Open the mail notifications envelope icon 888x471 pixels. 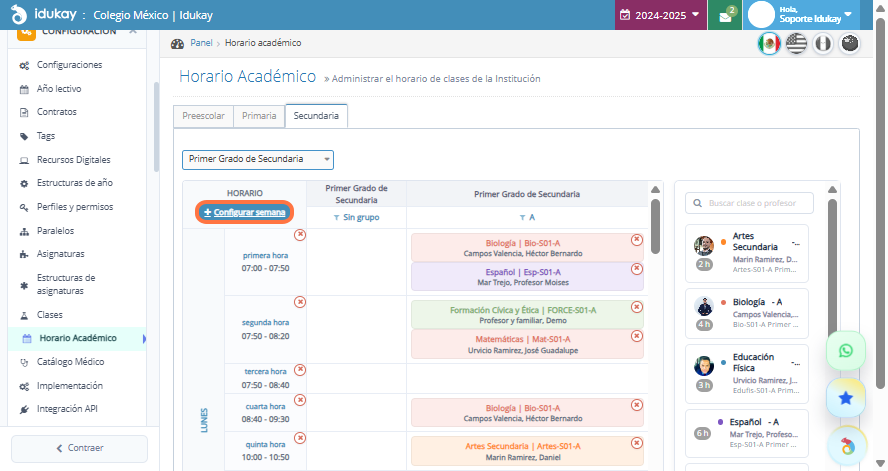pos(725,16)
